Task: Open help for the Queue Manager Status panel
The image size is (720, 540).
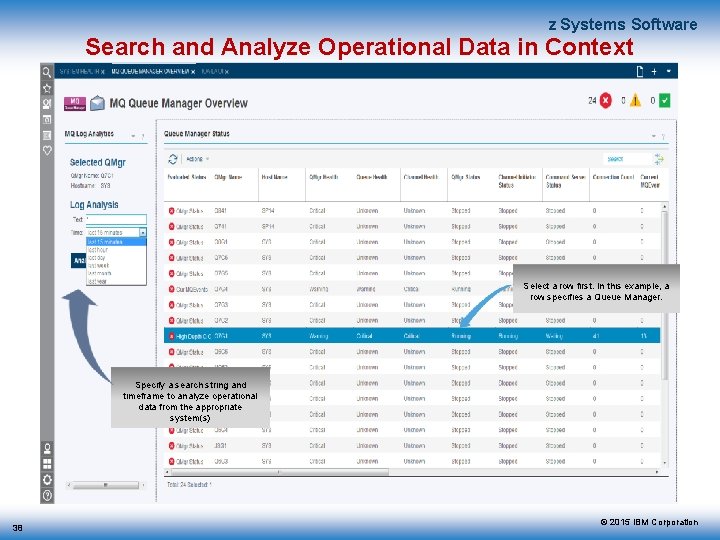Action: point(663,136)
